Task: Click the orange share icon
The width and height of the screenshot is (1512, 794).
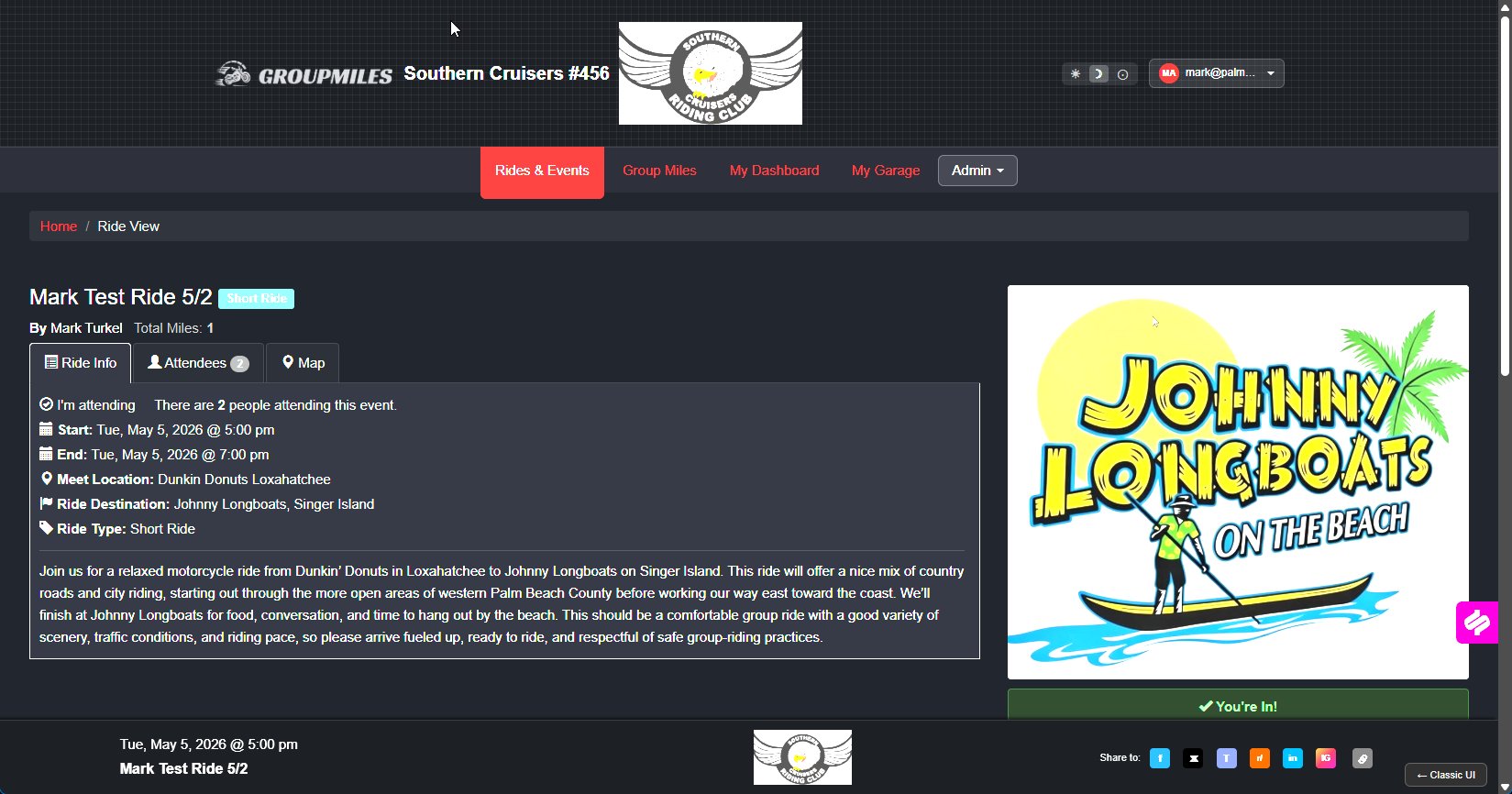Action: (1260, 758)
